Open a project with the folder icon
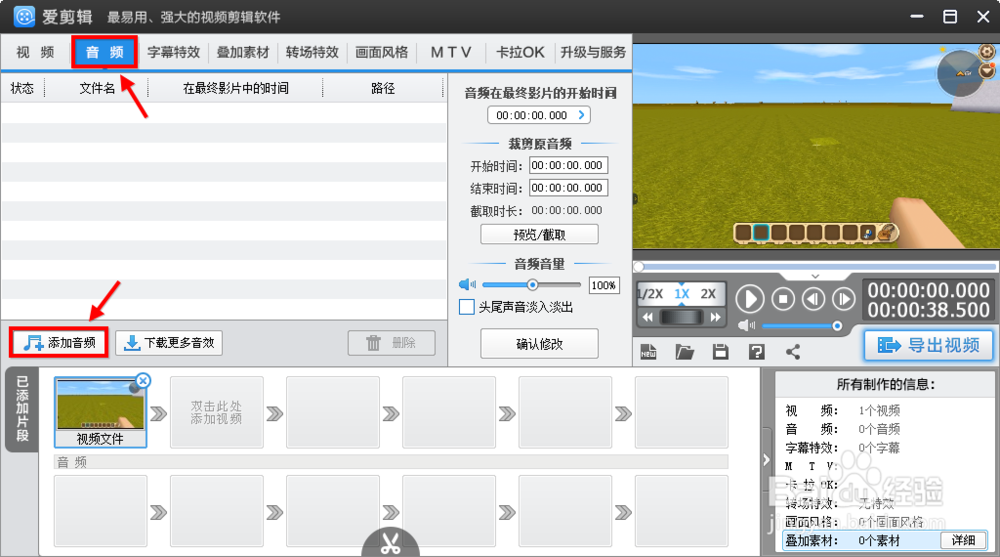Screen dimensions: 1000x557 point(684,352)
